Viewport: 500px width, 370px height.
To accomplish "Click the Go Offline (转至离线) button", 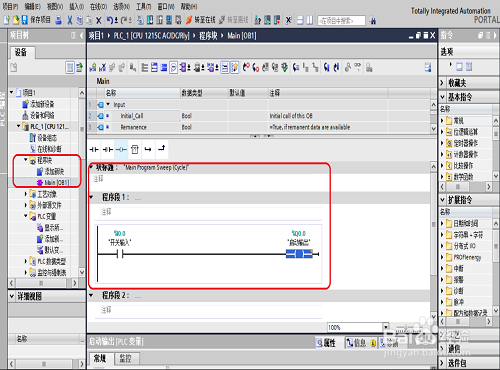I will click(234, 20).
